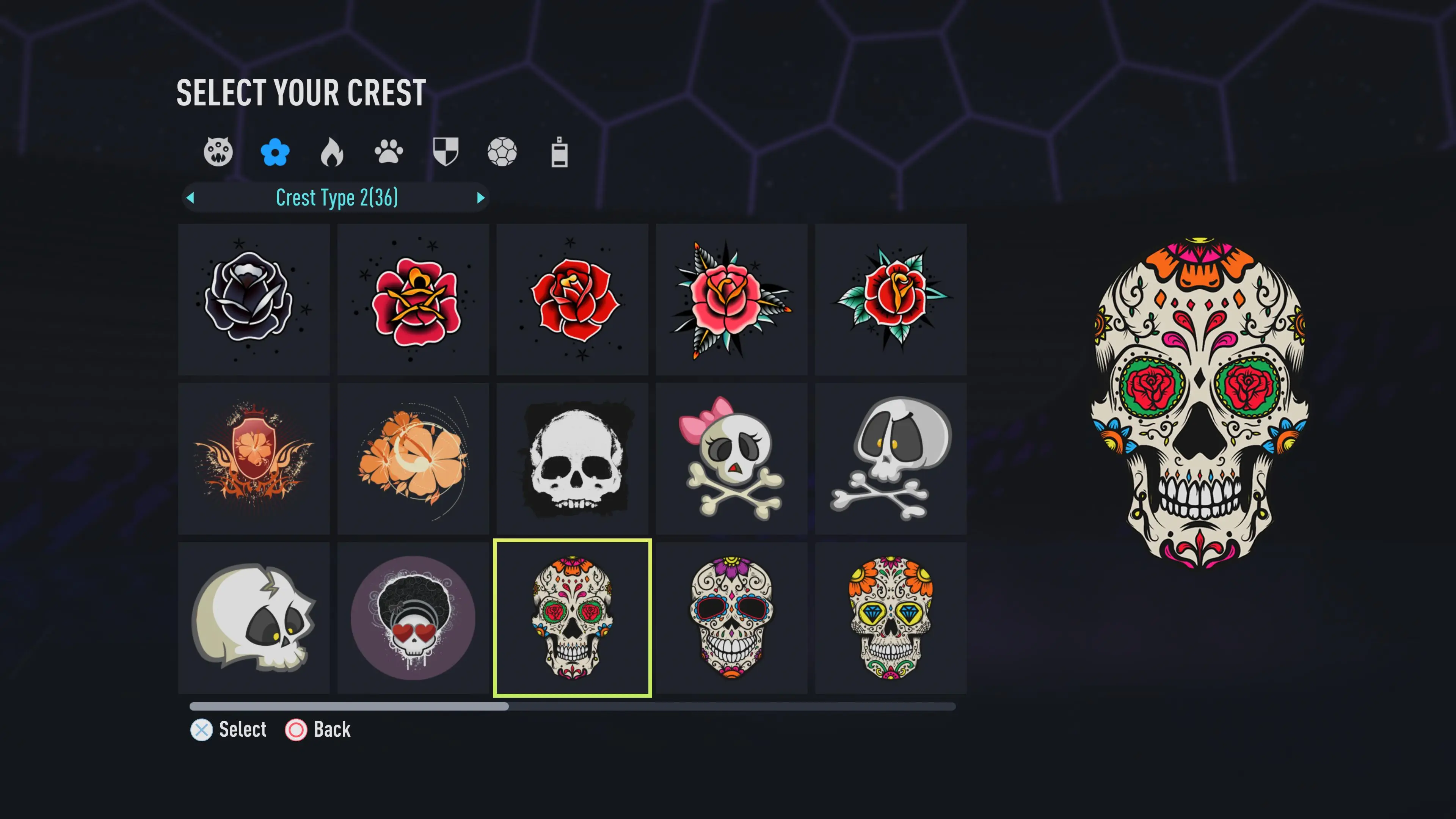Pick the sugar skull with diamond eyes
1456x819 pixels.
coord(891,618)
